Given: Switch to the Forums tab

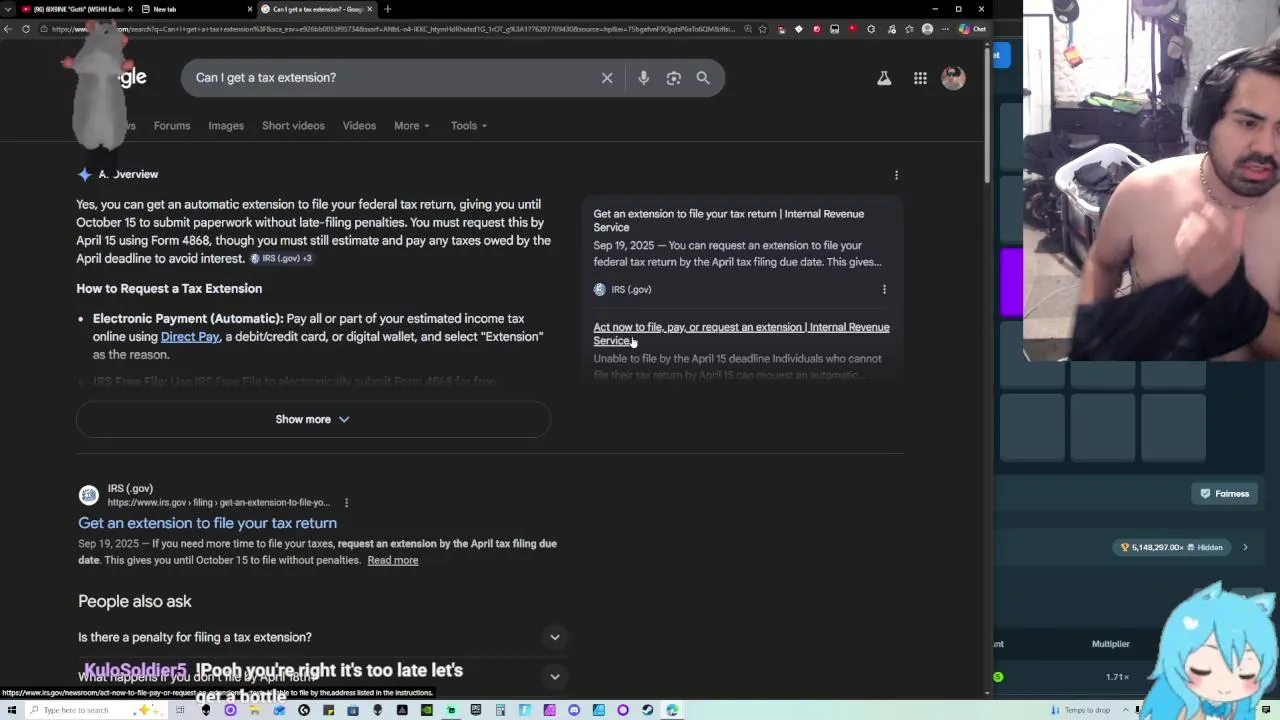Looking at the screenshot, I should click(x=172, y=126).
